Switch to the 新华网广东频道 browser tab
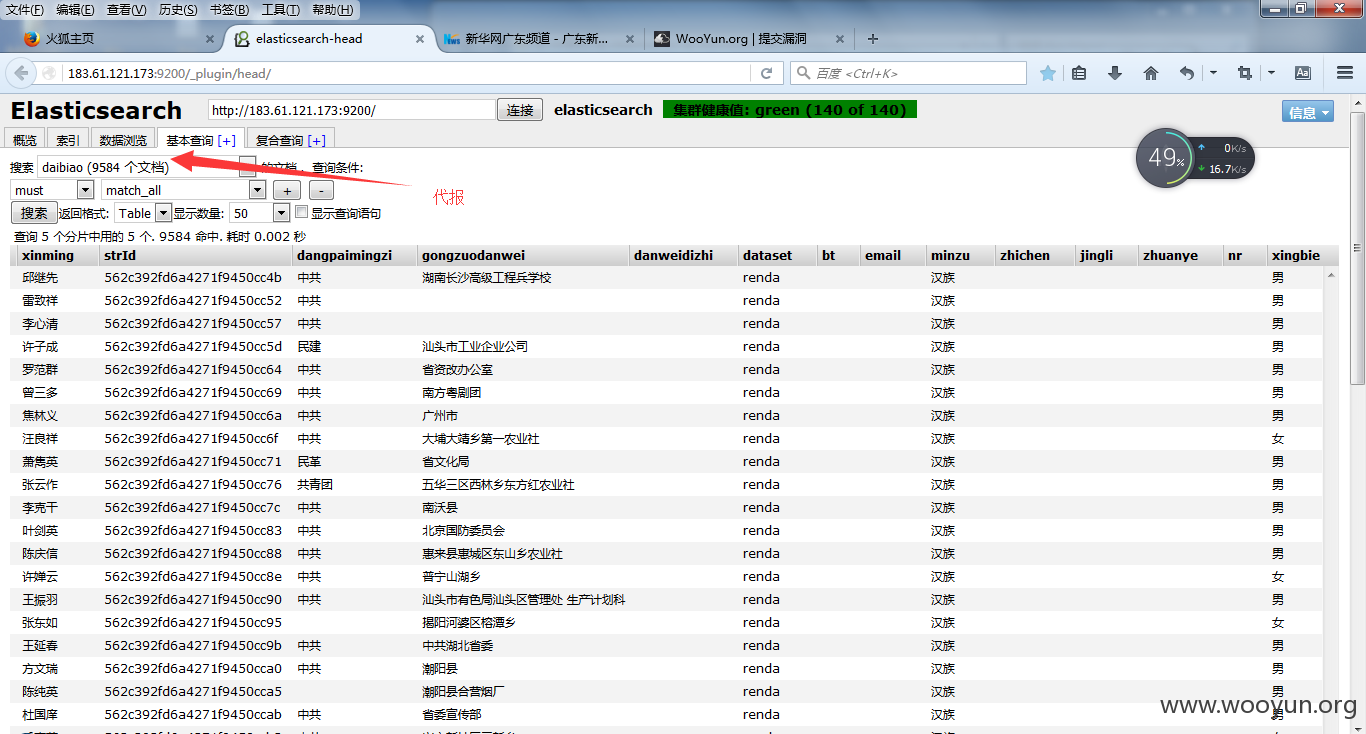 coord(538,39)
